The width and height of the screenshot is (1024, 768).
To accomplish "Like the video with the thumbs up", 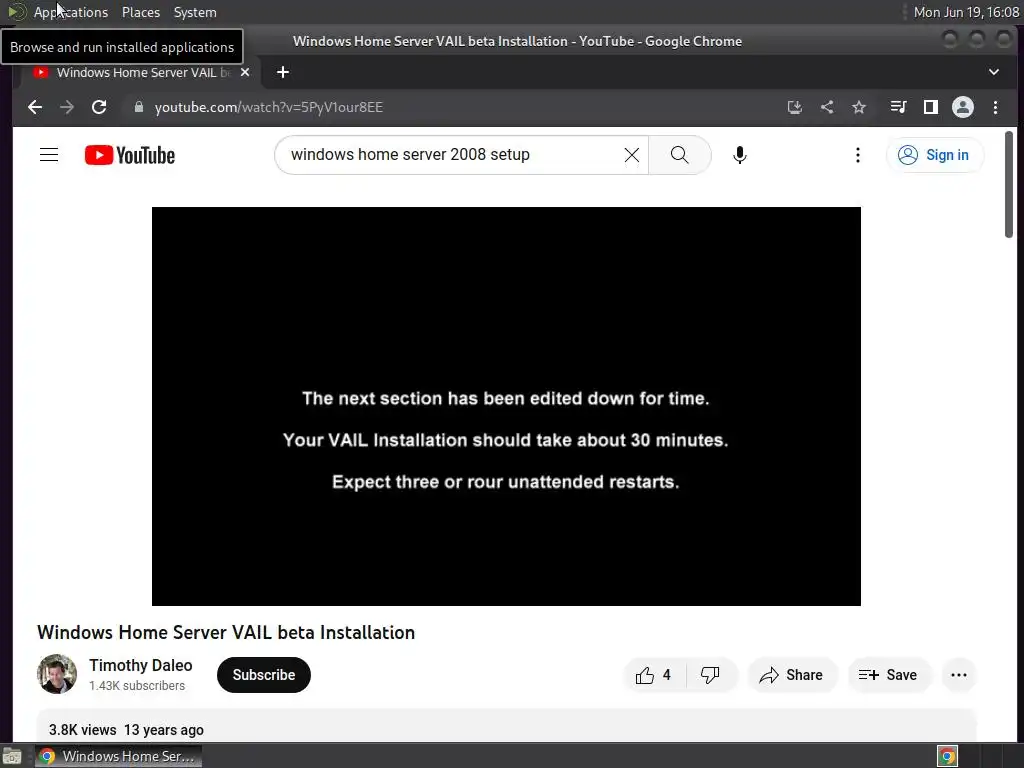I will click(654, 675).
